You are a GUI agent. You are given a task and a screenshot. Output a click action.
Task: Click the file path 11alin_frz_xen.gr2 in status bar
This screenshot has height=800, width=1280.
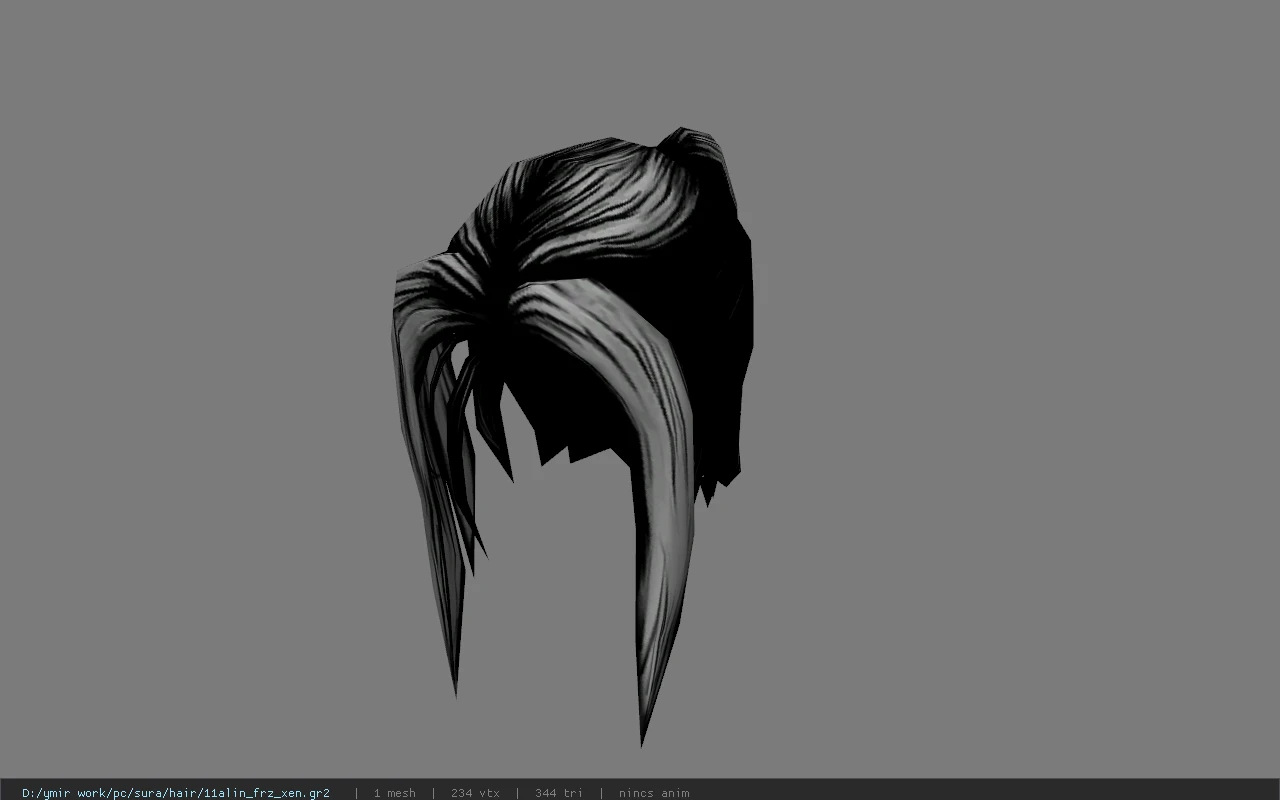176,793
